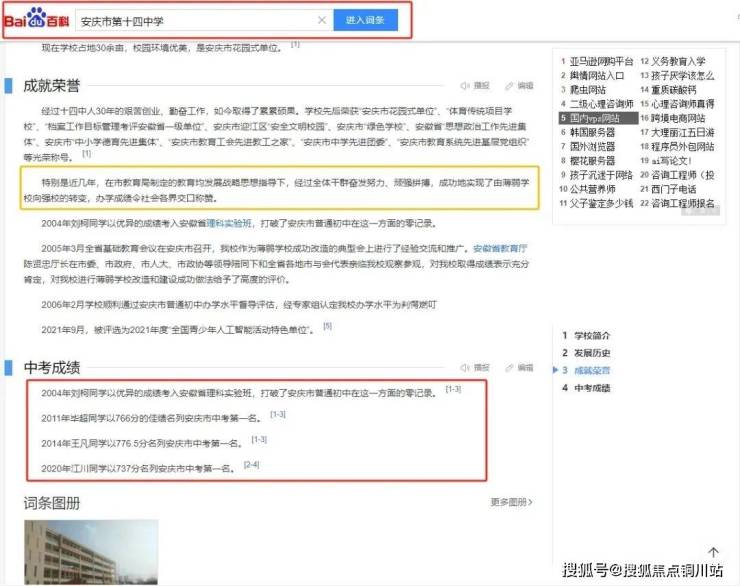The width and height of the screenshot is (740, 586).
Task: Open 更多图册 to view more photos
Action: 511,502
